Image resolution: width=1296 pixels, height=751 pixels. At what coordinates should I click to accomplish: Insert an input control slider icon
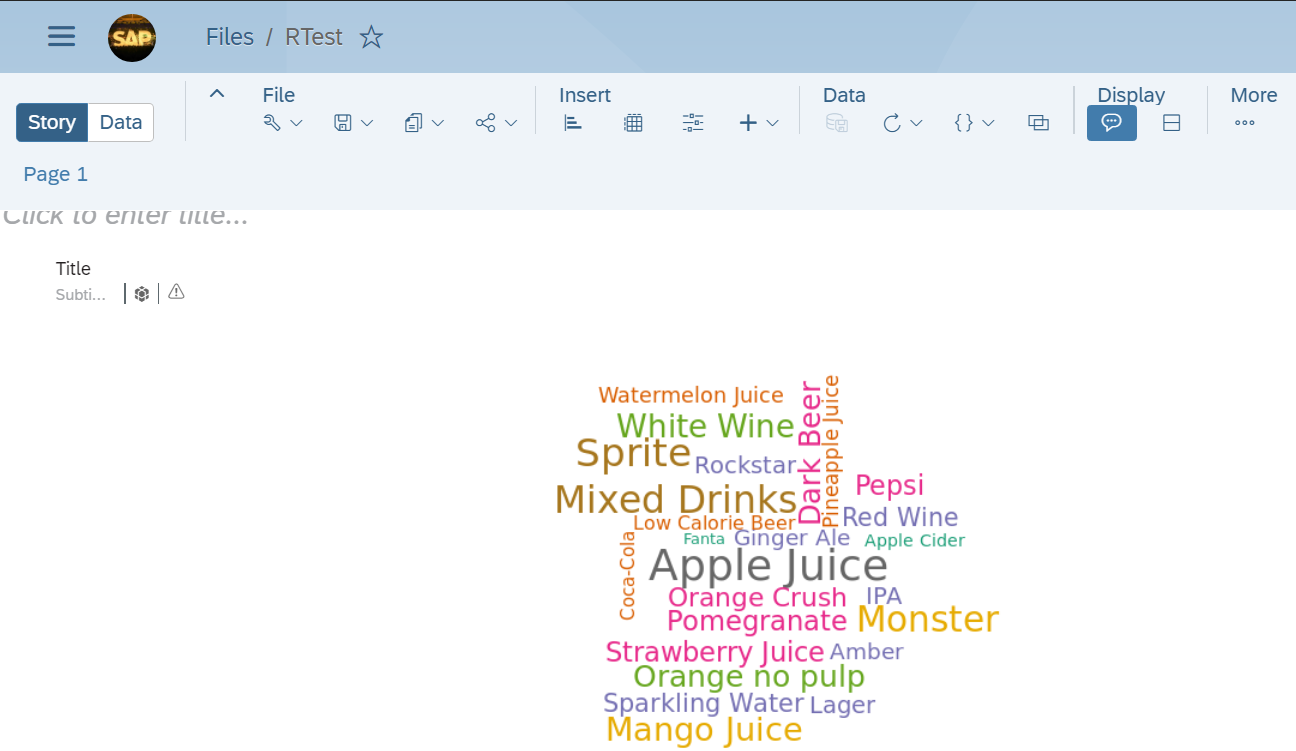click(693, 123)
